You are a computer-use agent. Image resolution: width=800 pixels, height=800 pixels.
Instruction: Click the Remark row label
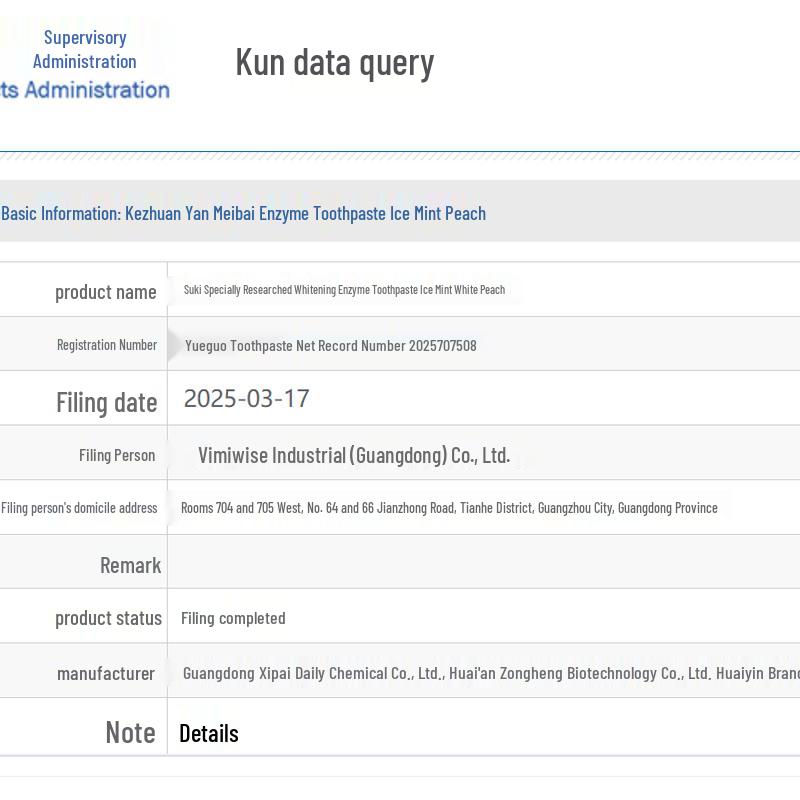(130, 565)
